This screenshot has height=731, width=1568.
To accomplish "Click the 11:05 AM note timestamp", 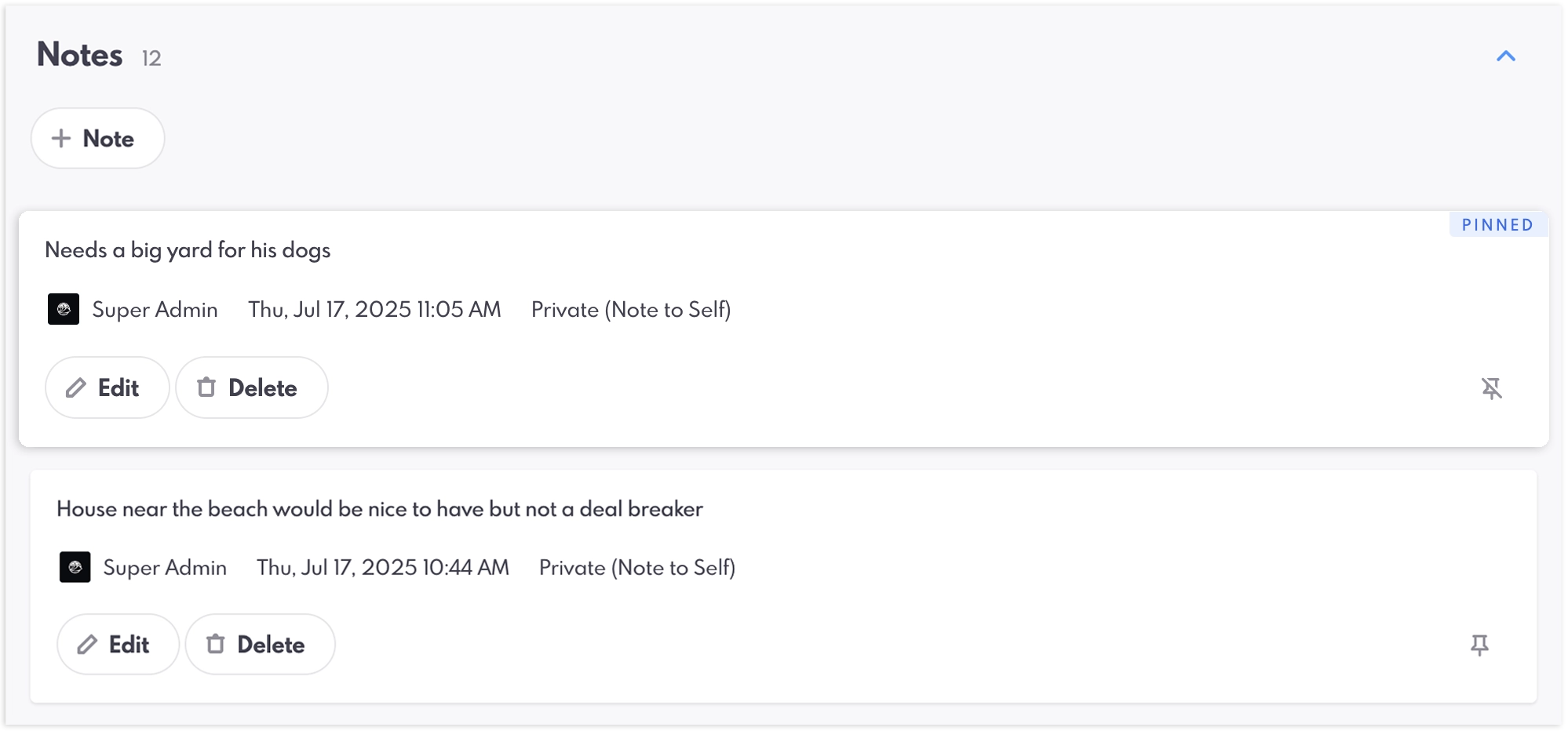I will (374, 310).
